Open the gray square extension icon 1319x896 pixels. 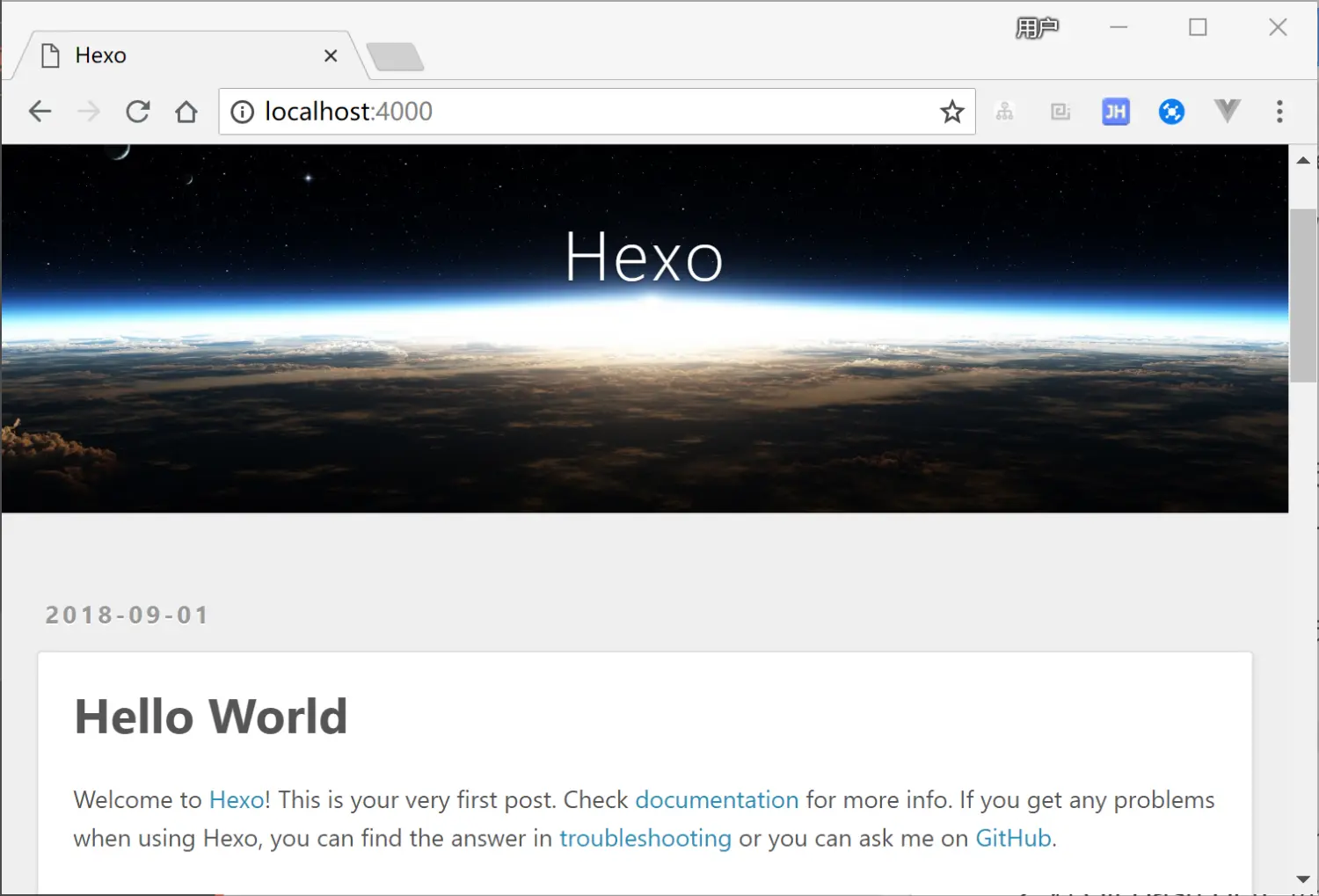(x=1060, y=112)
